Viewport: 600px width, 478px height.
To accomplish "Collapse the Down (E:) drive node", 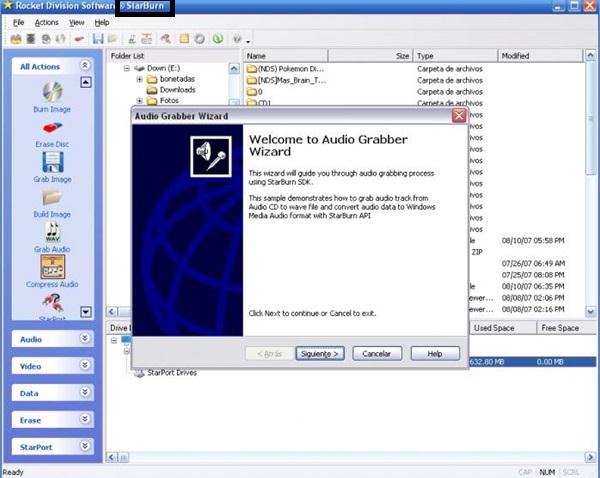I will coord(127,69).
